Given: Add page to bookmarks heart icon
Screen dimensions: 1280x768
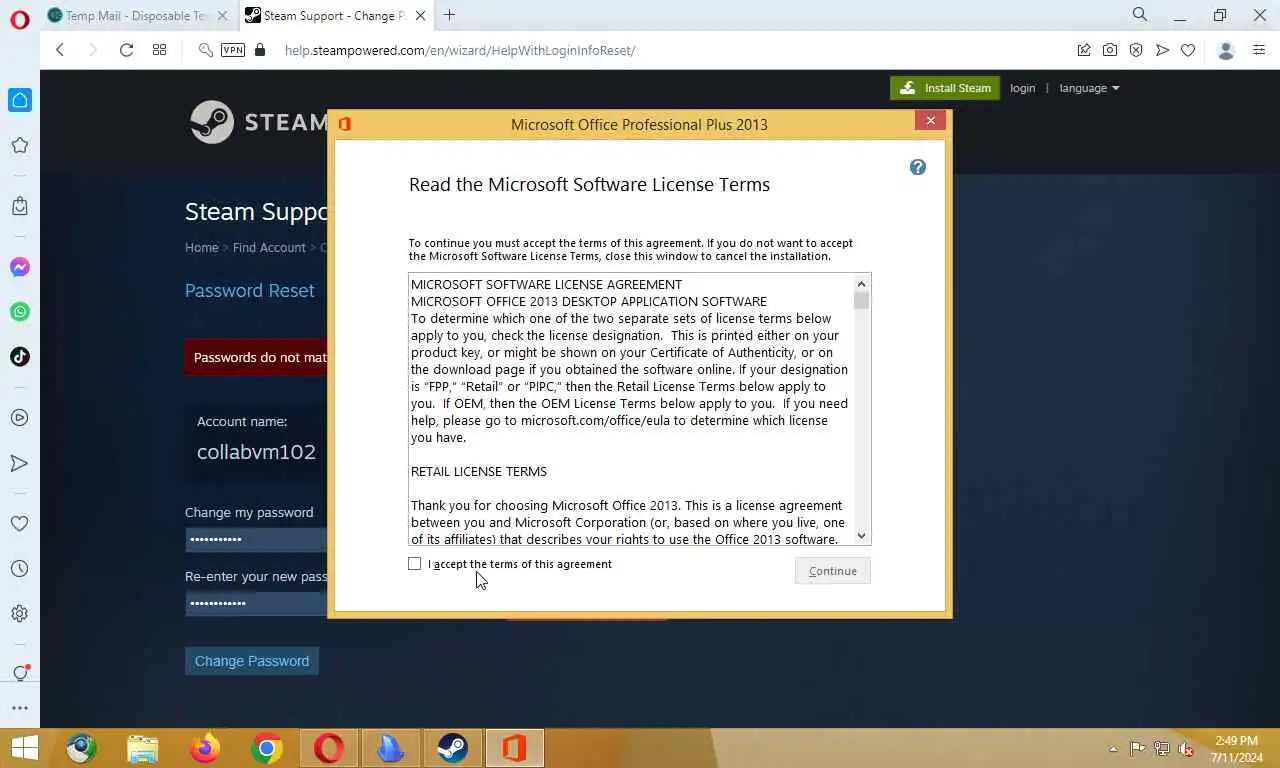Looking at the screenshot, I should [1188, 50].
